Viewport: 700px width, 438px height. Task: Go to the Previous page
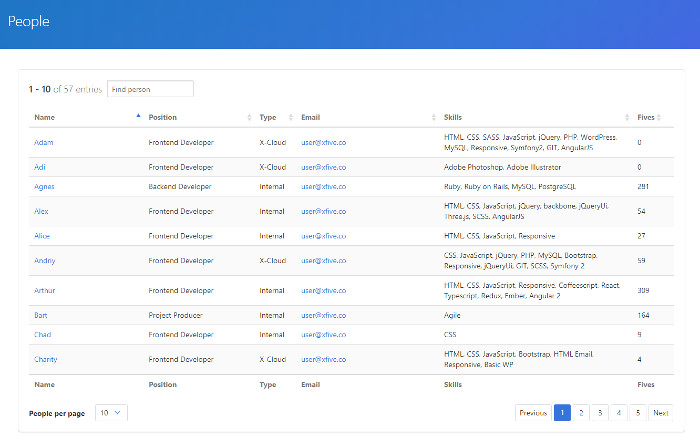tap(533, 413)
